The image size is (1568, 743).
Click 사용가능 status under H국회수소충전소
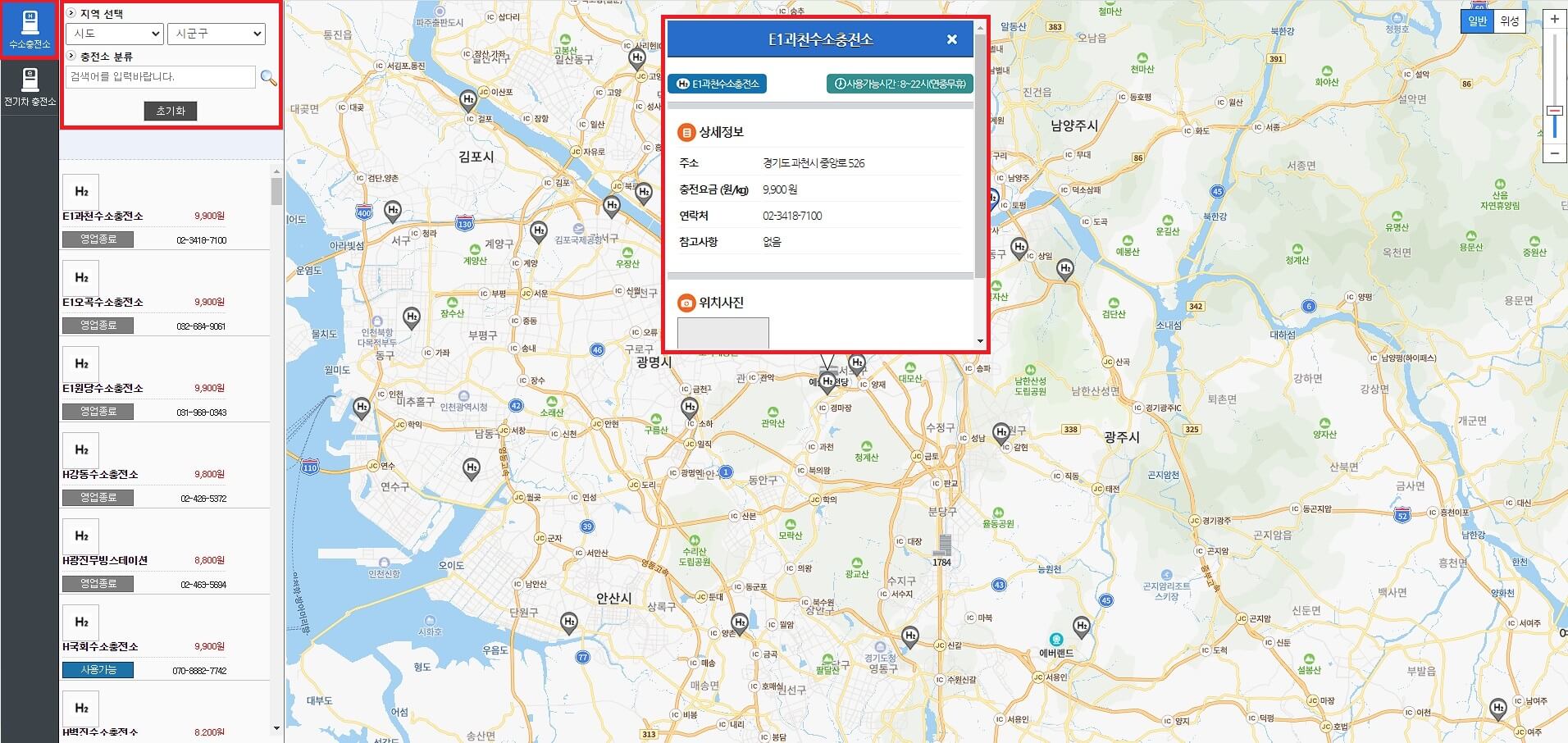(98, 670)
